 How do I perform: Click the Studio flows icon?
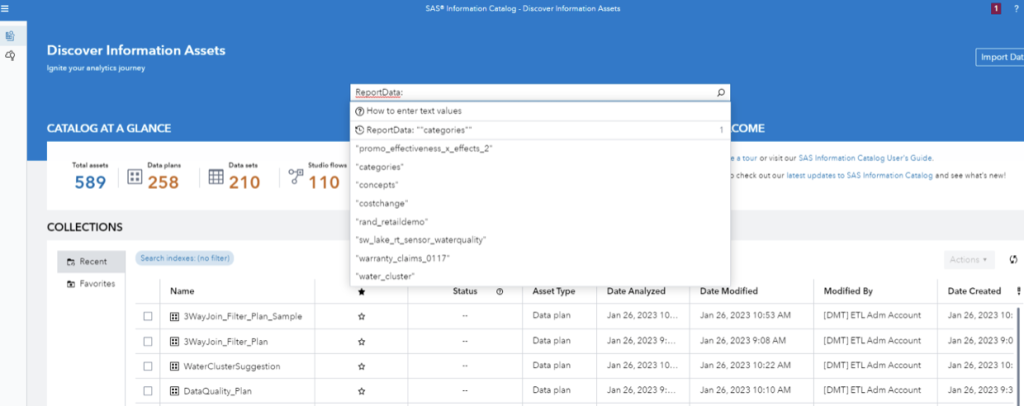point(296,177)
